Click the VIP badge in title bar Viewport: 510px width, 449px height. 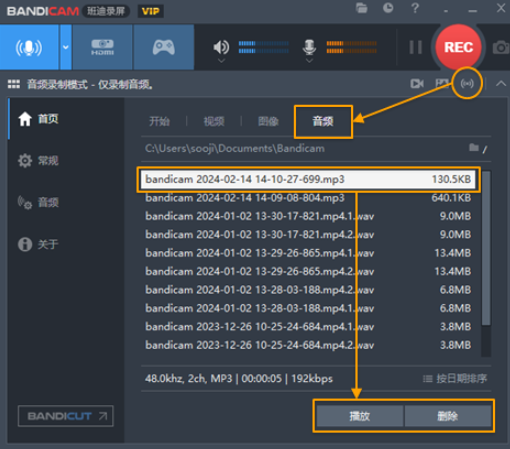click(150, 11)
